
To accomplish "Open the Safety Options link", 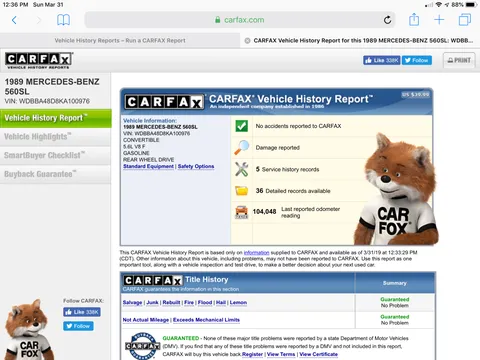I will point(196,166).
